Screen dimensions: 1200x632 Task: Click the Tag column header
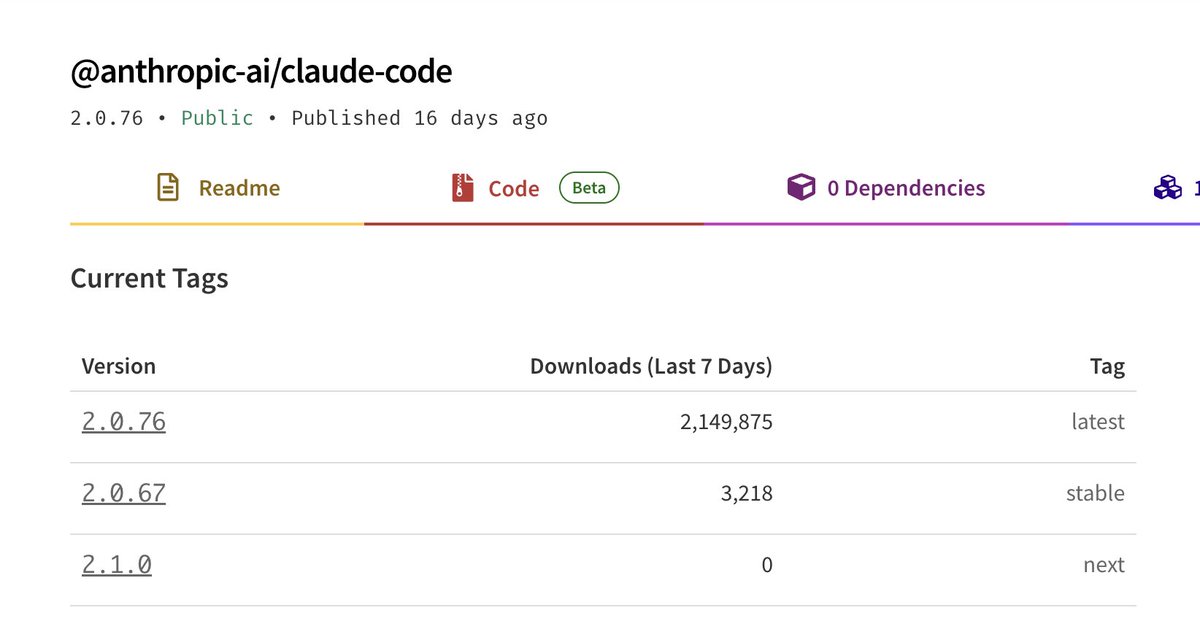(1107, 367)
